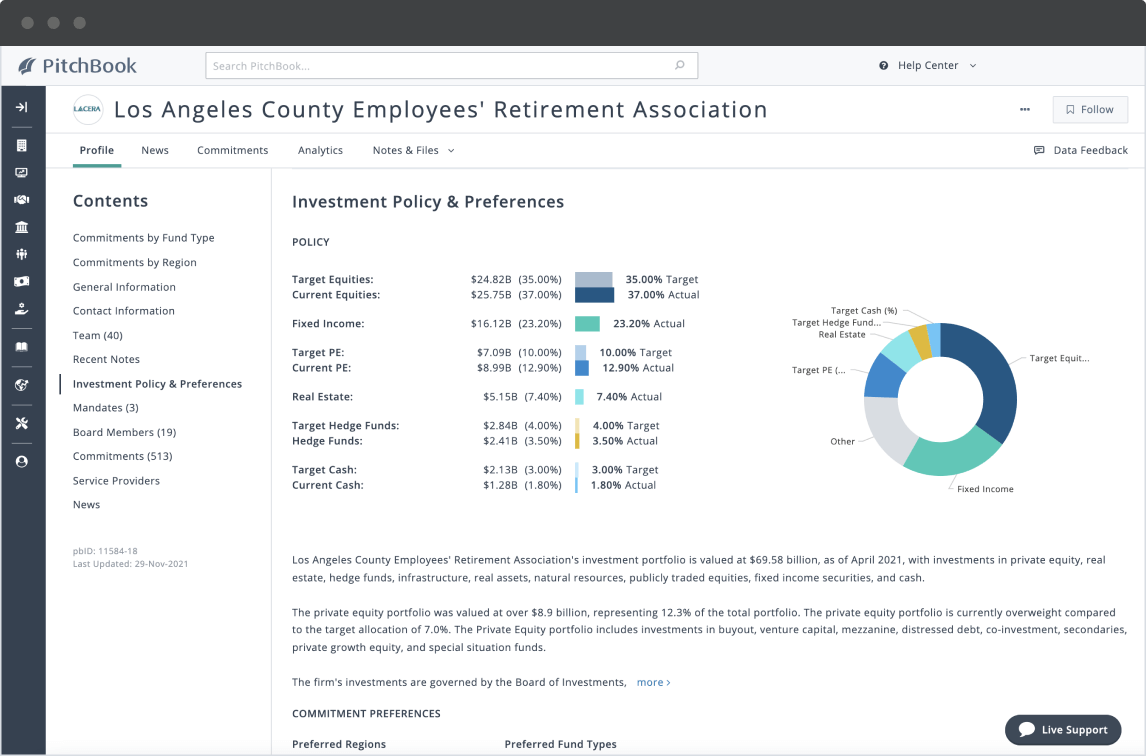This screenshot has width=1146, height=756.
Task: Click the search magnifier icon
Action: click(680, 65)
